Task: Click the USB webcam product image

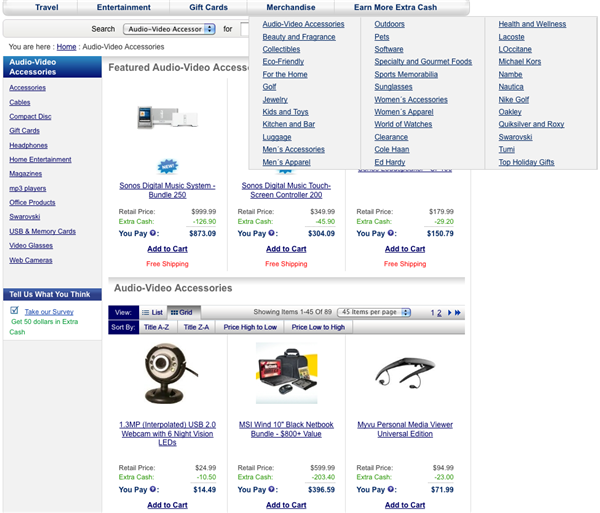Action: click(169, 373)
